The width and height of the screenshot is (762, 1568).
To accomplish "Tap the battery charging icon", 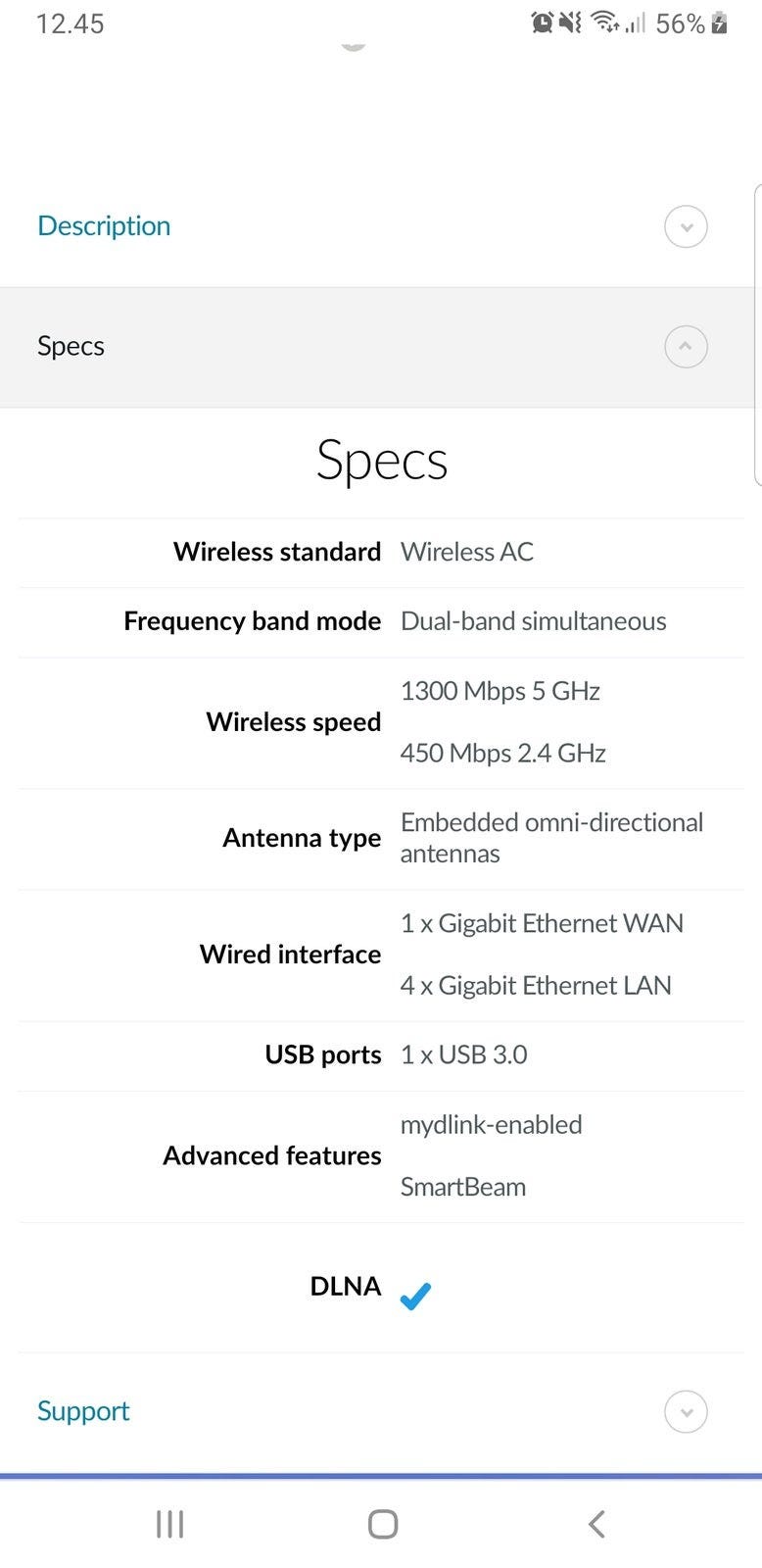I will coord(720,23).
